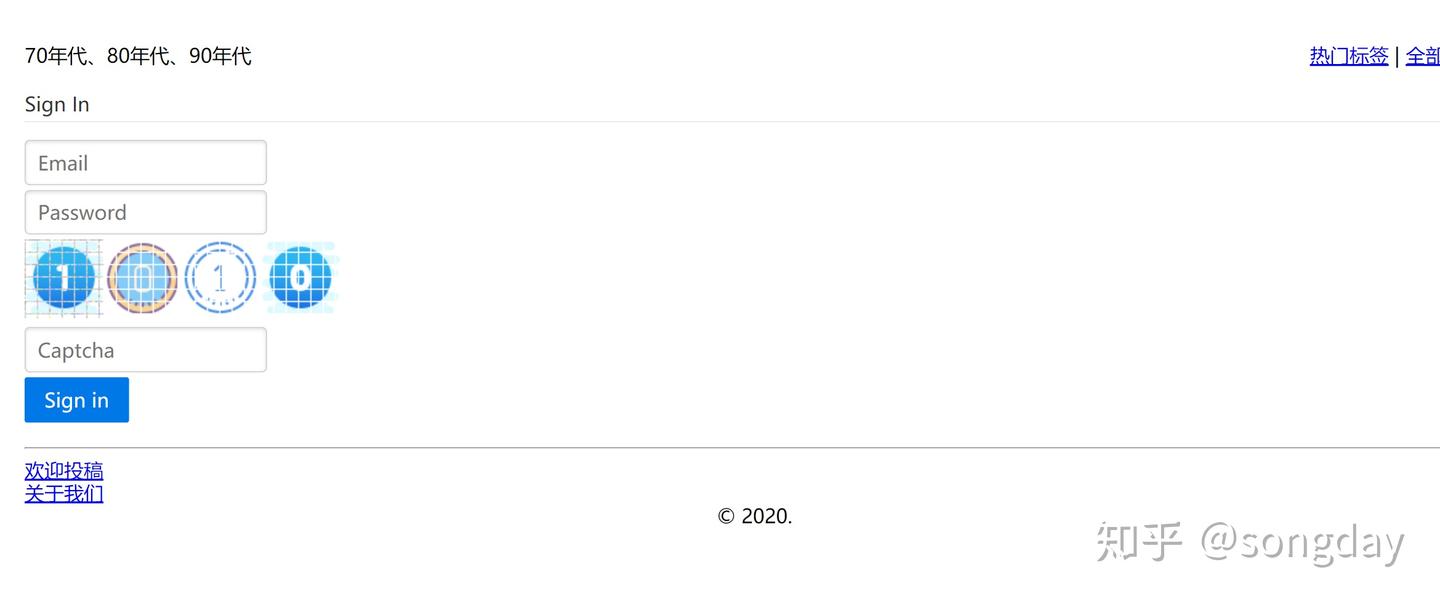Click the © 2020 copyright text
The width and height of the screenshot is (1440, 607).
tap(754, 516)
